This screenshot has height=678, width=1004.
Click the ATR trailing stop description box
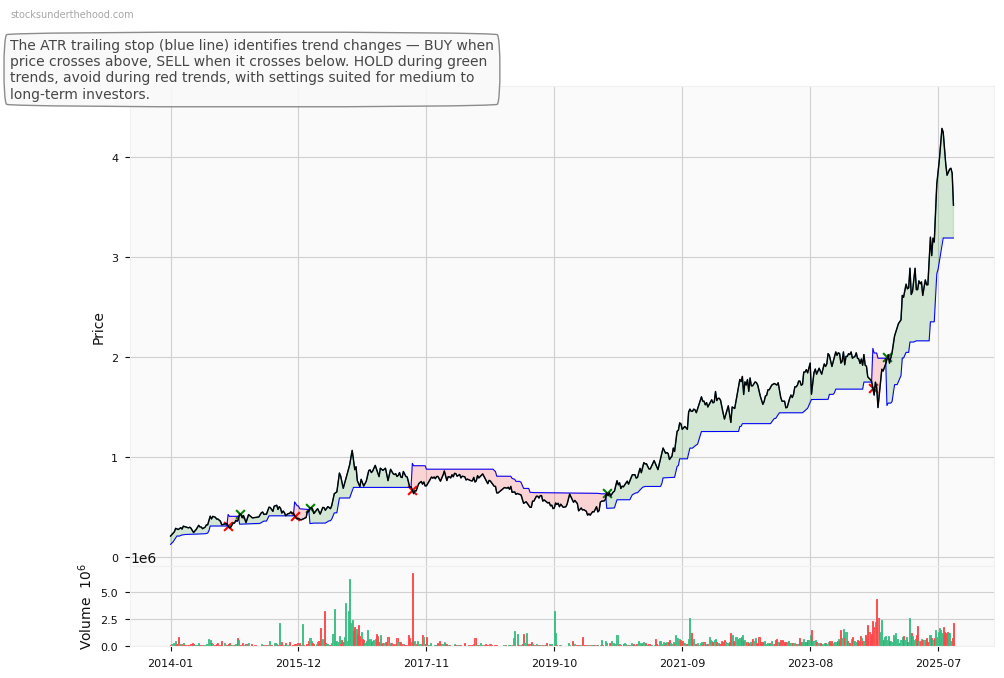click(x=252, y=70)
